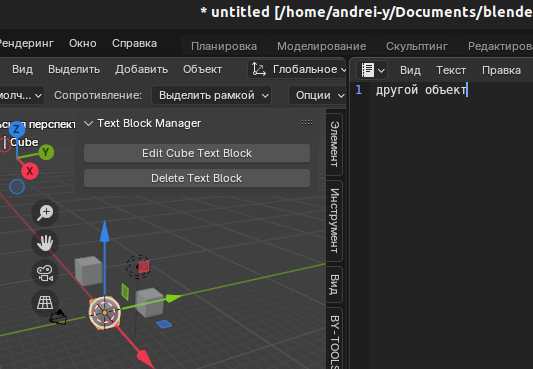Open the Опции dropdown

(x=317, y=95)
